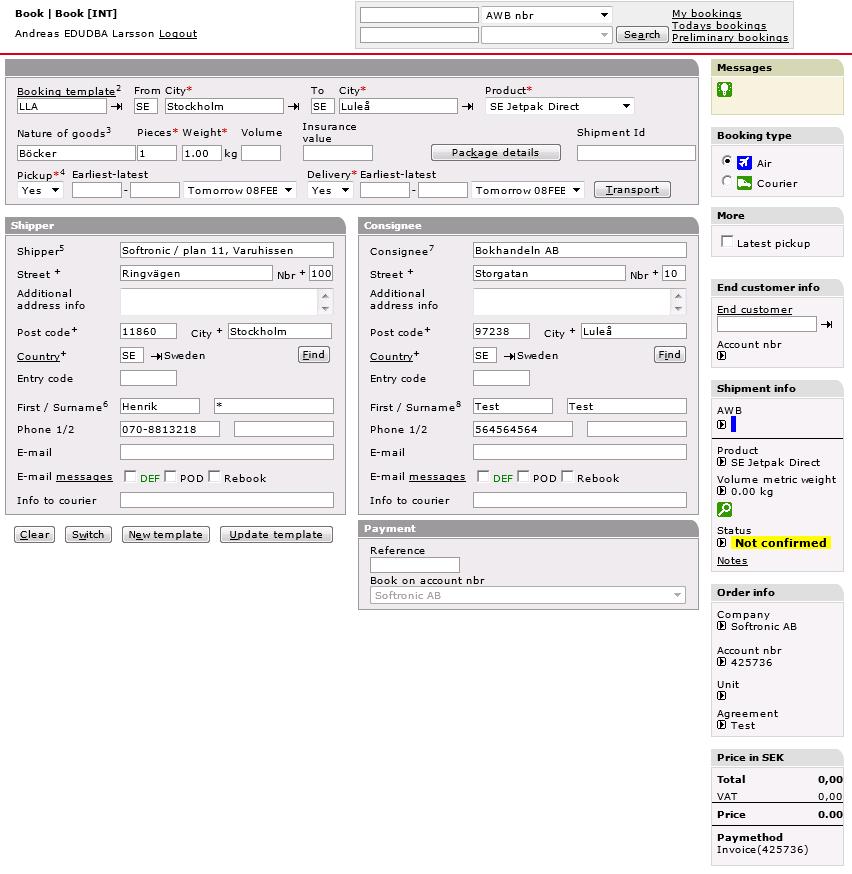Open delivery date dropdown Tomorrow 08FEB
Viewport: 852px width, 874px height.
pos(528,190)
